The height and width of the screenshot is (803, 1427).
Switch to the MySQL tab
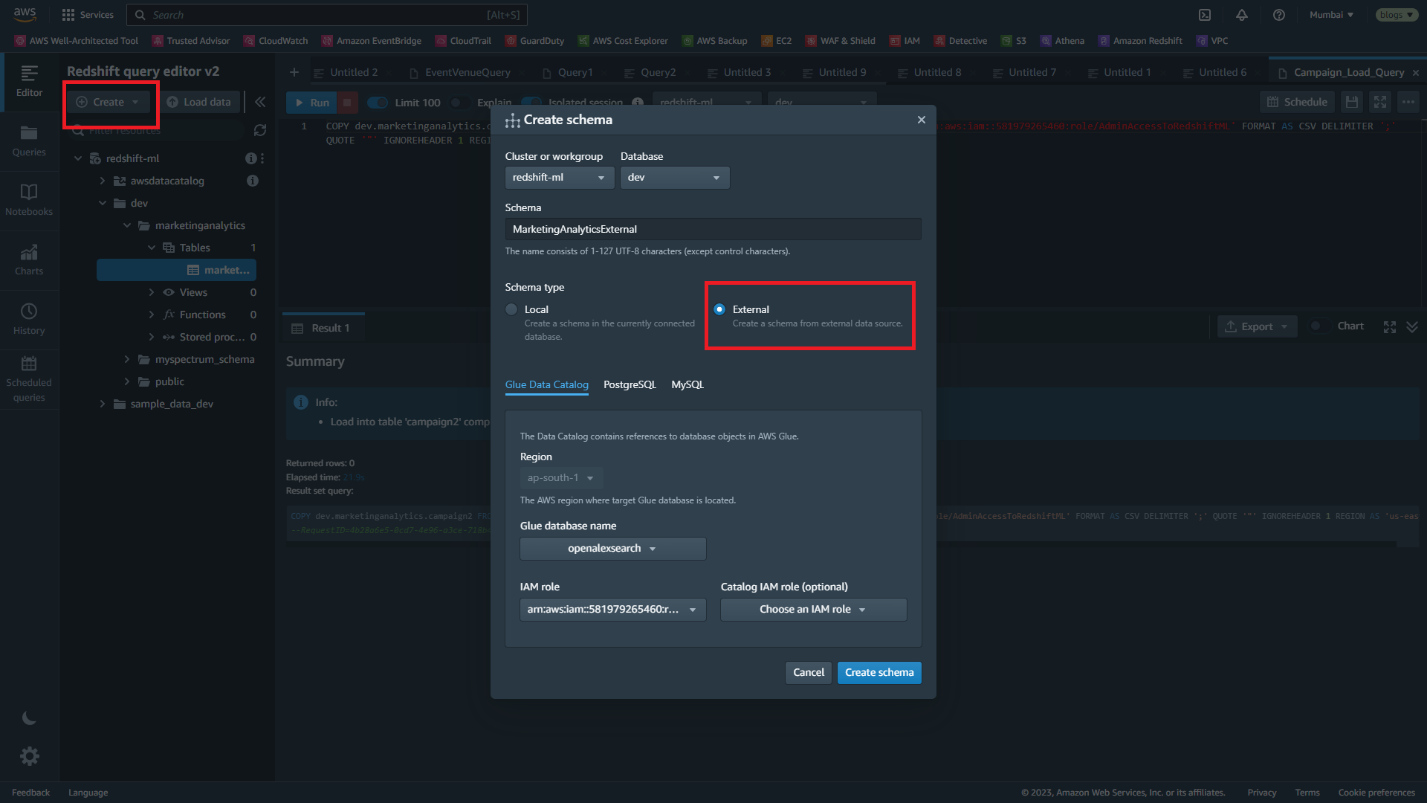tap(688, 385)
